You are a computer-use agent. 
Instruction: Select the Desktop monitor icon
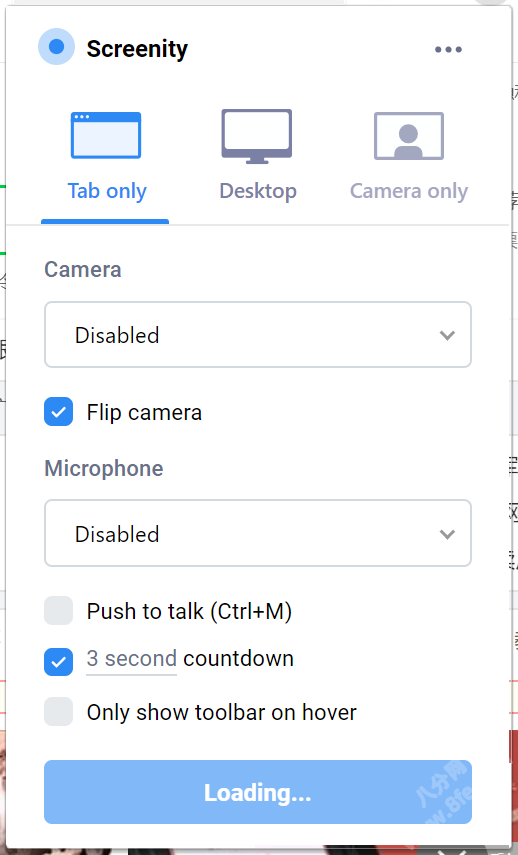pos(257,136)
